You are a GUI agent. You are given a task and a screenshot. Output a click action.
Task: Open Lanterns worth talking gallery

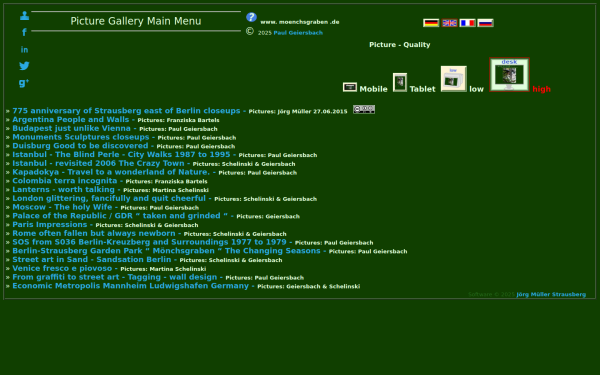pos(64,189)
